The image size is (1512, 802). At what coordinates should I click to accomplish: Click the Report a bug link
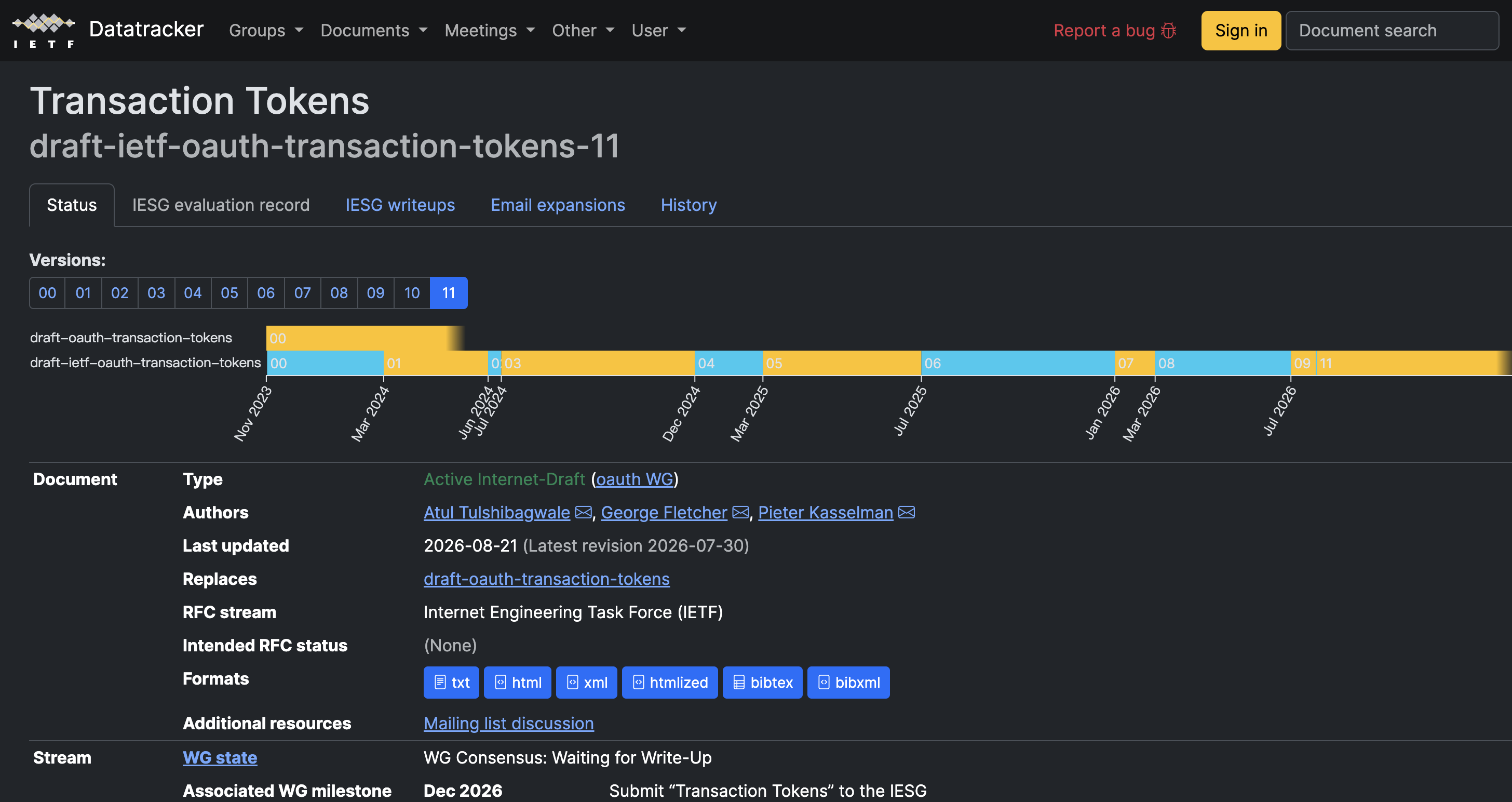pyautogui.click(x=1115, y=31)
